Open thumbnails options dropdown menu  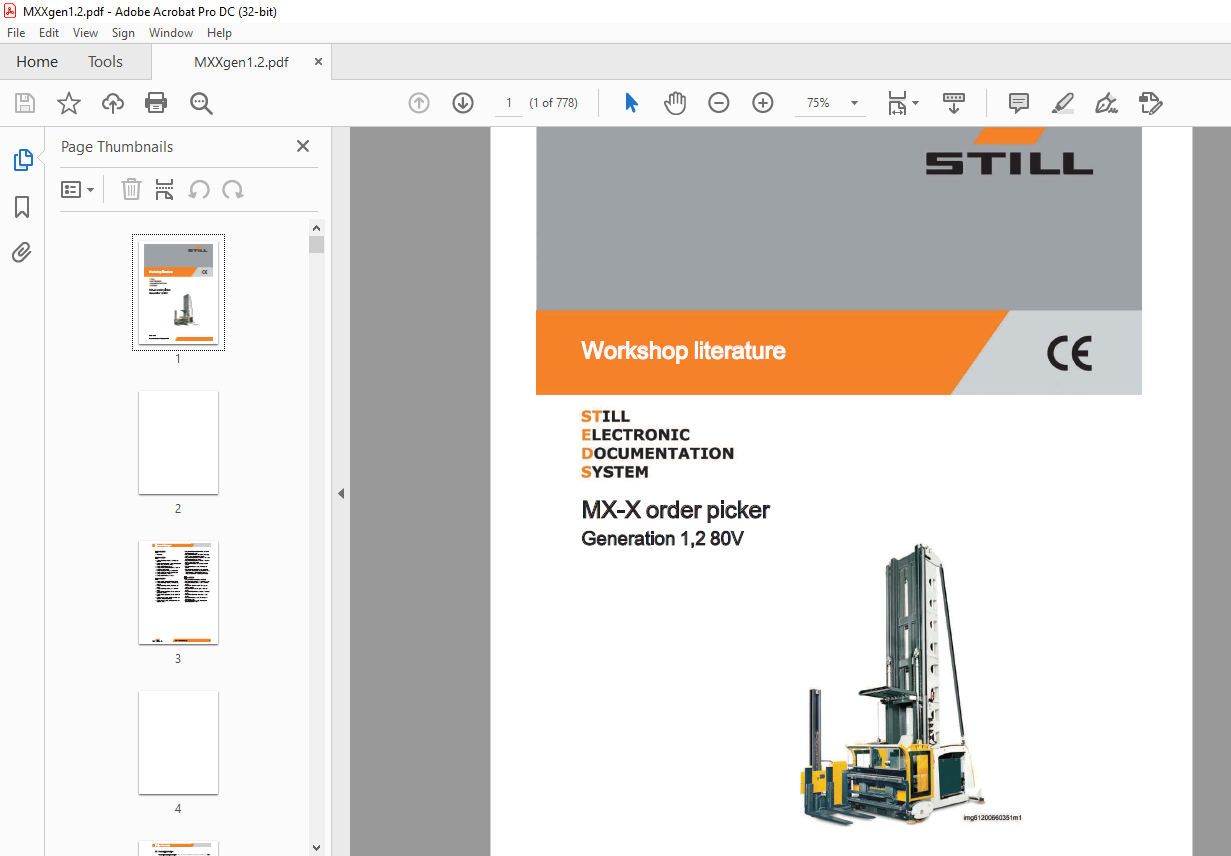[x=78, y=189]
